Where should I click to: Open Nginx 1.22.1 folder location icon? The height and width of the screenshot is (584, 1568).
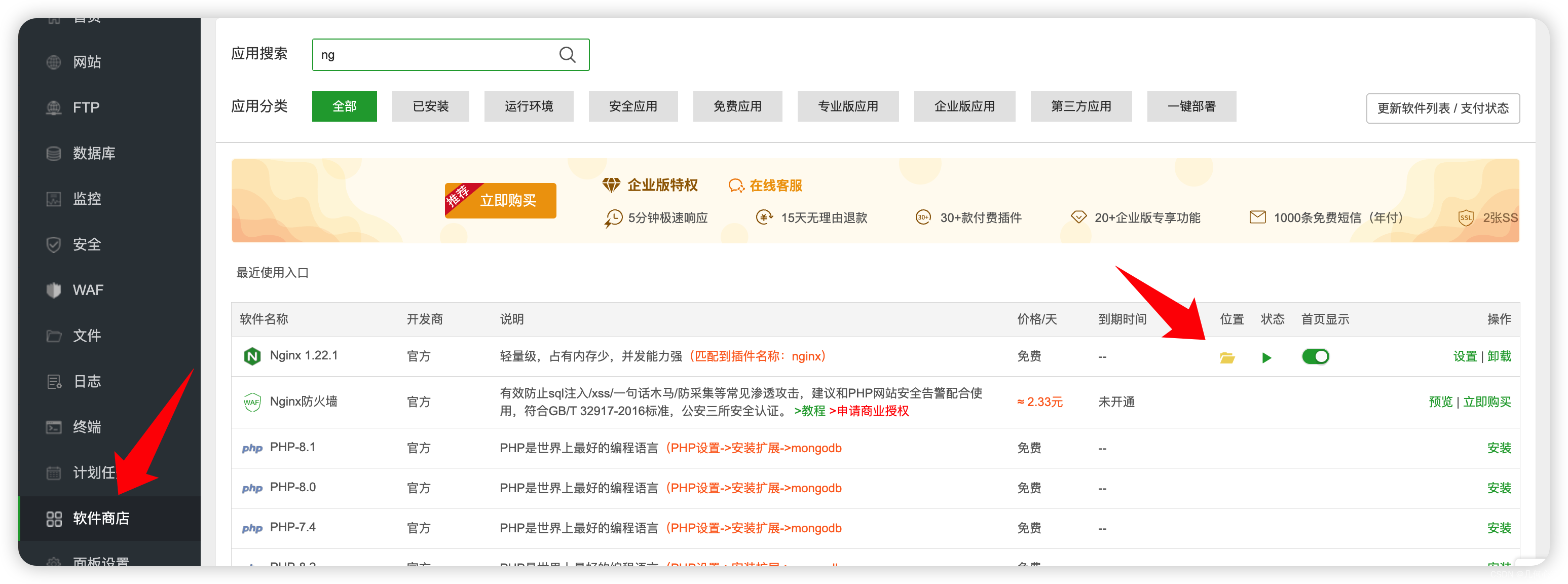pyautogui.click(x=1226, y=357)
